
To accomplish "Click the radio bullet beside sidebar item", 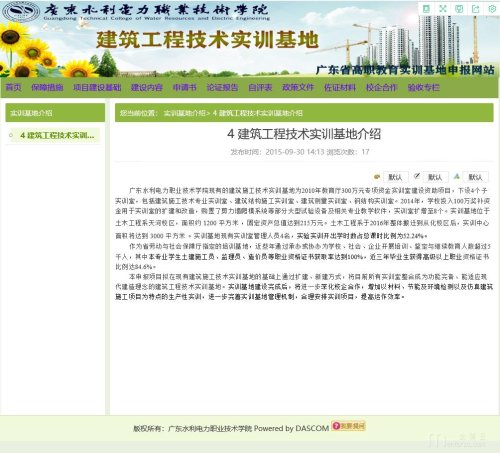I will 11,135.
